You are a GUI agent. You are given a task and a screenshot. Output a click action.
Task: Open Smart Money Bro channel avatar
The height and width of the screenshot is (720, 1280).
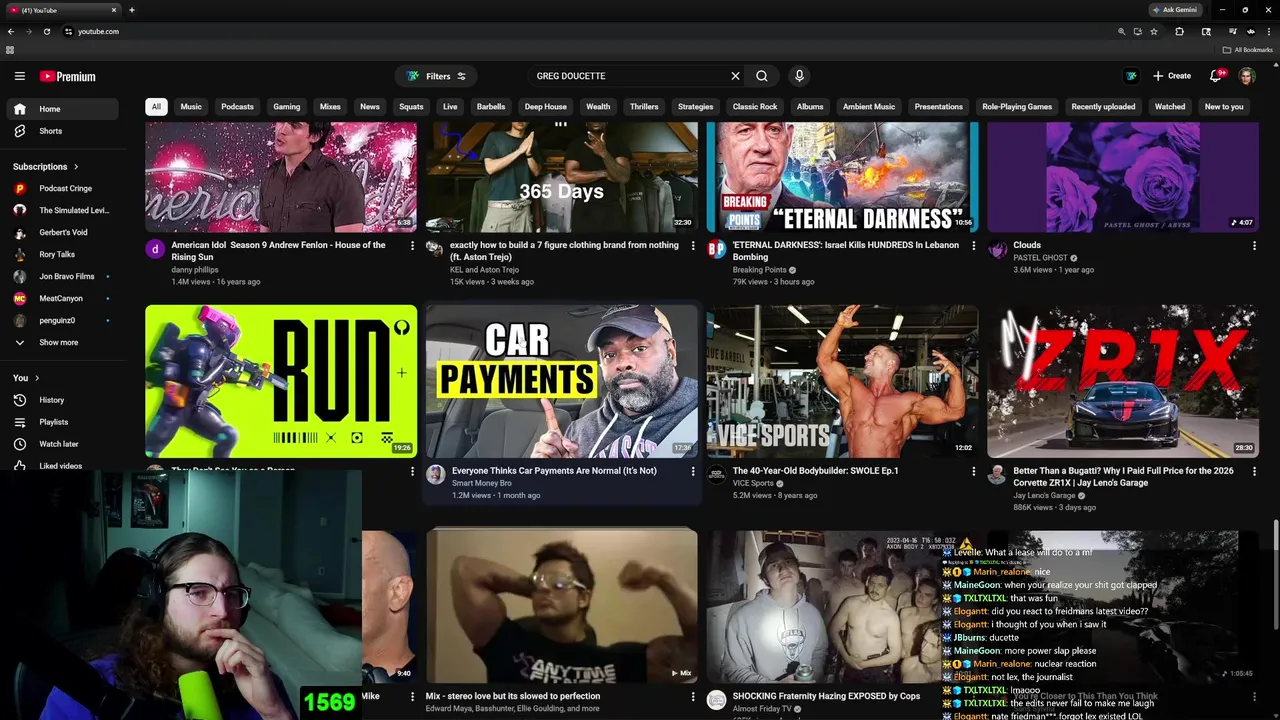(x=436, y=475)
